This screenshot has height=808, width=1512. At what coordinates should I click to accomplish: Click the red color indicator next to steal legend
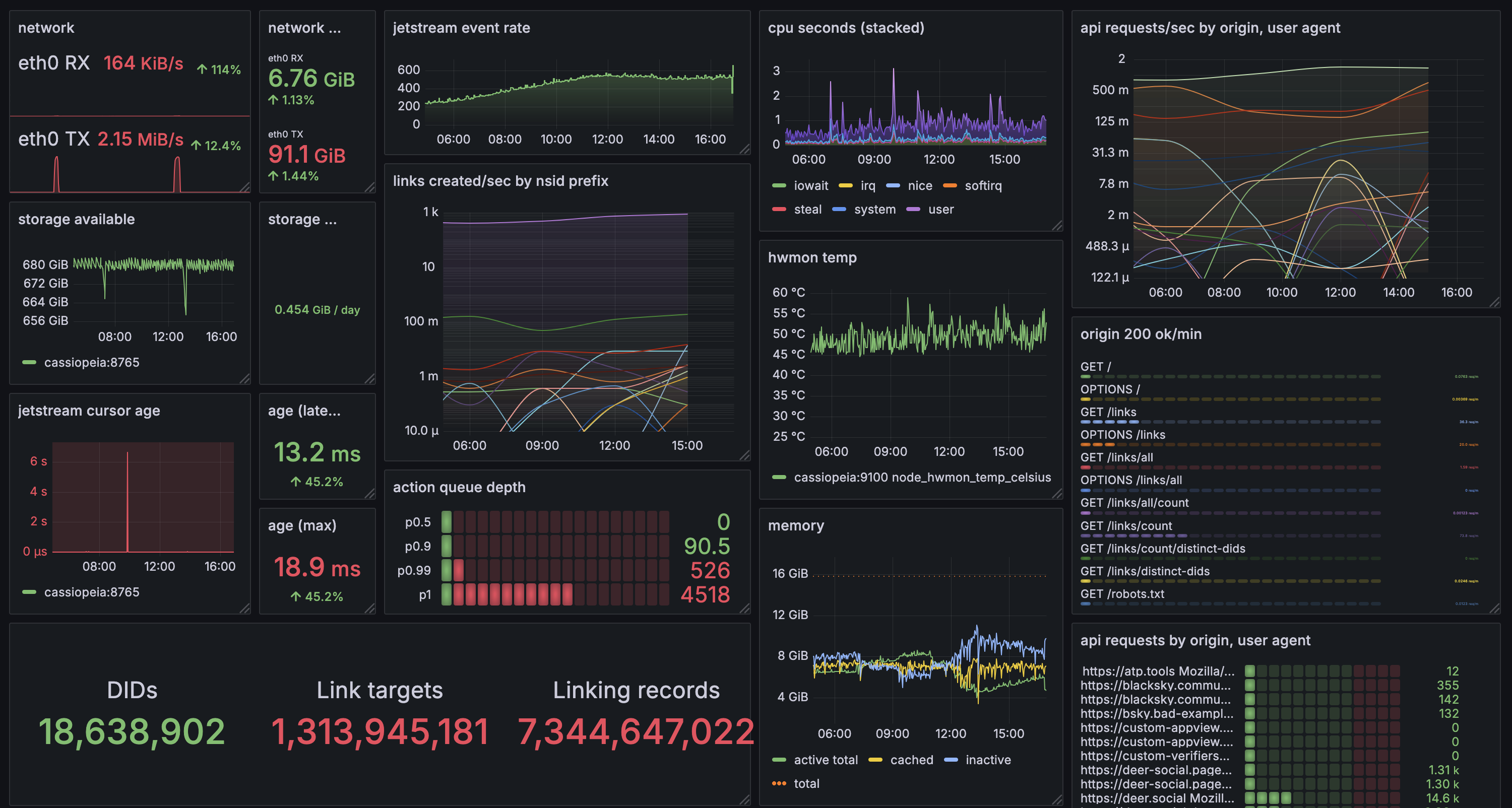779,209
